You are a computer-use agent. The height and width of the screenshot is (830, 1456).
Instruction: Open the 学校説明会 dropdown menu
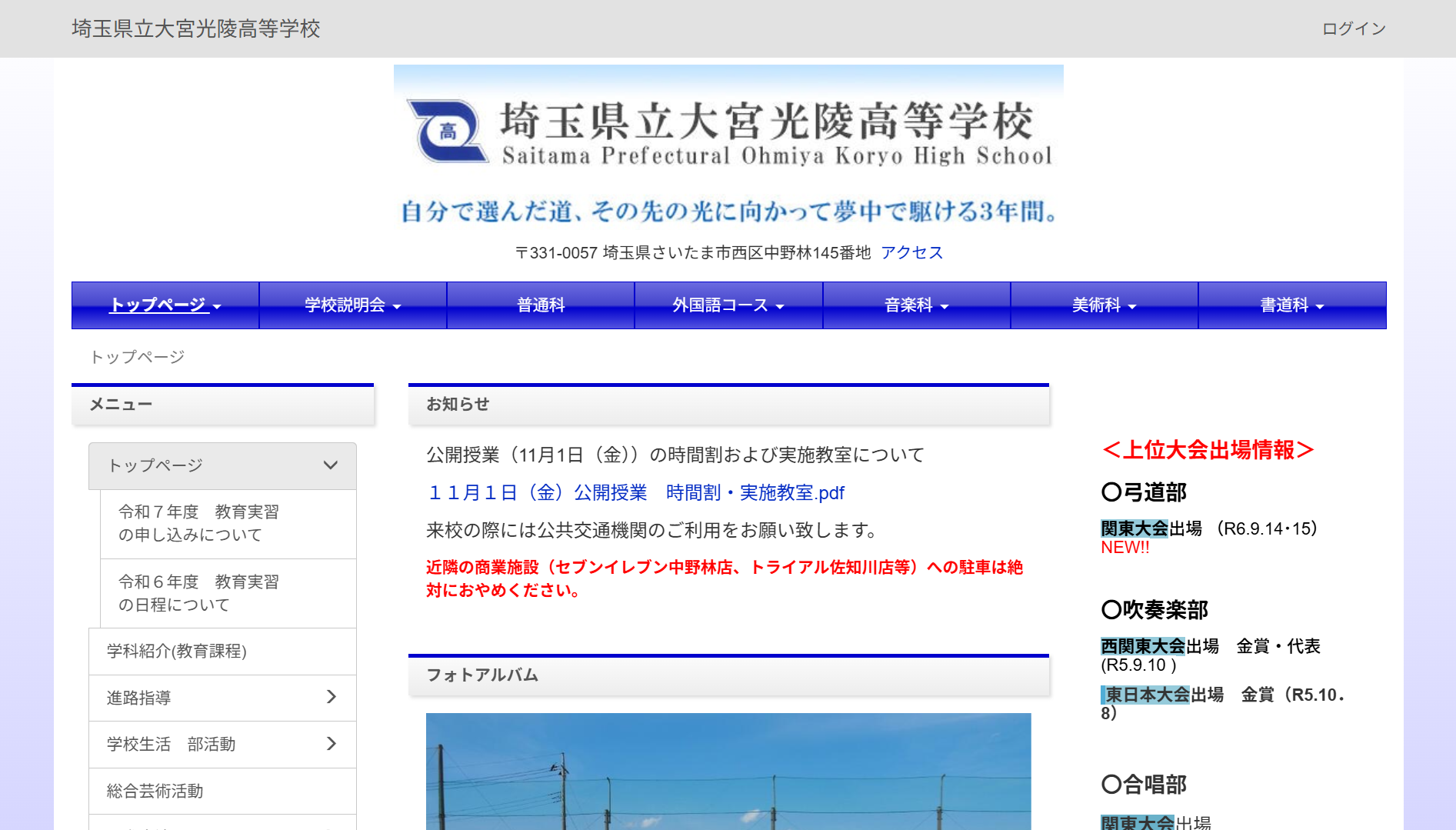(353, 305)
